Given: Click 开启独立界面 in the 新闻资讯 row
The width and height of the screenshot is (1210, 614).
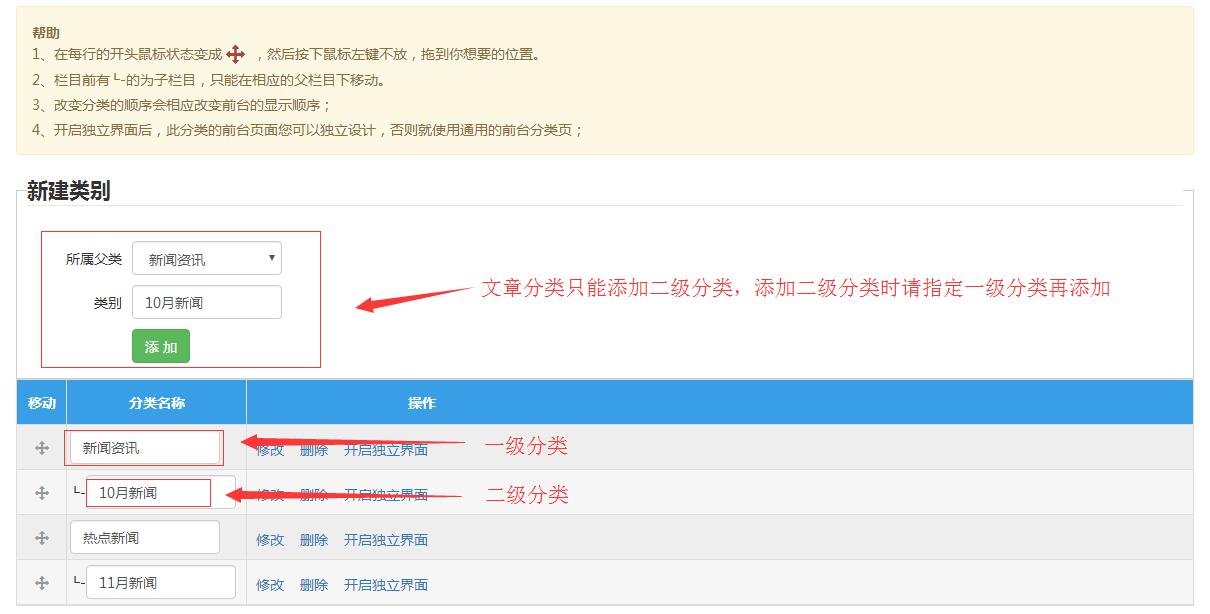Looking at the screenshot, I should click(x=386, y=450).
